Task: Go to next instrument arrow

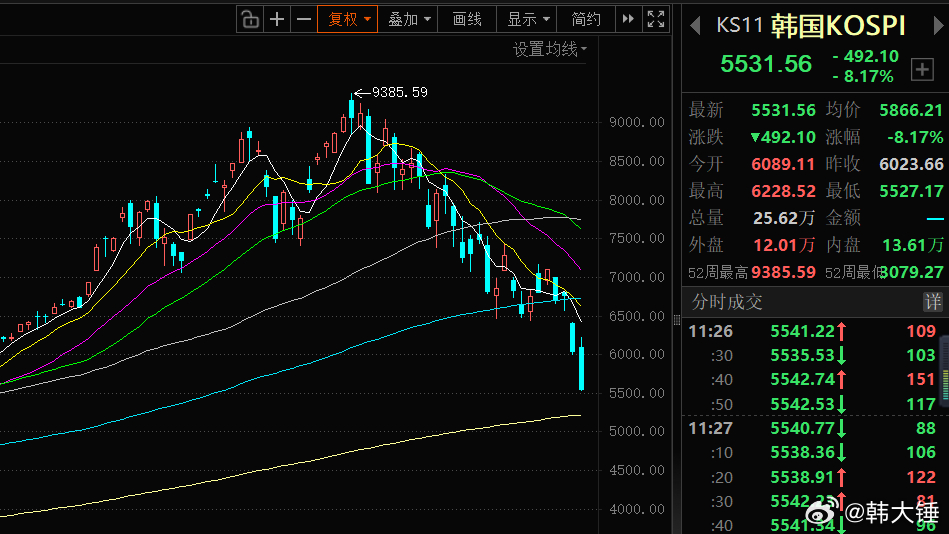Action: tap(939, 25)
